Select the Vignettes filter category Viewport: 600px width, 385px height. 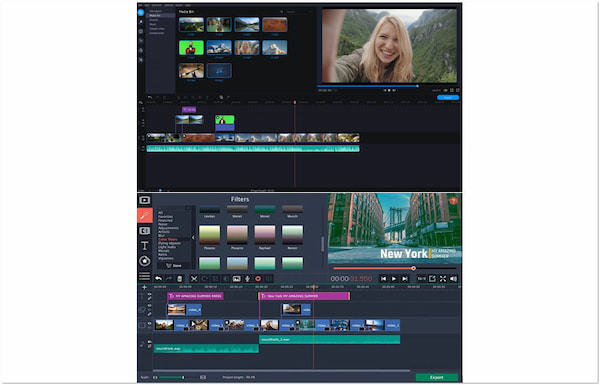click(166, 258)
